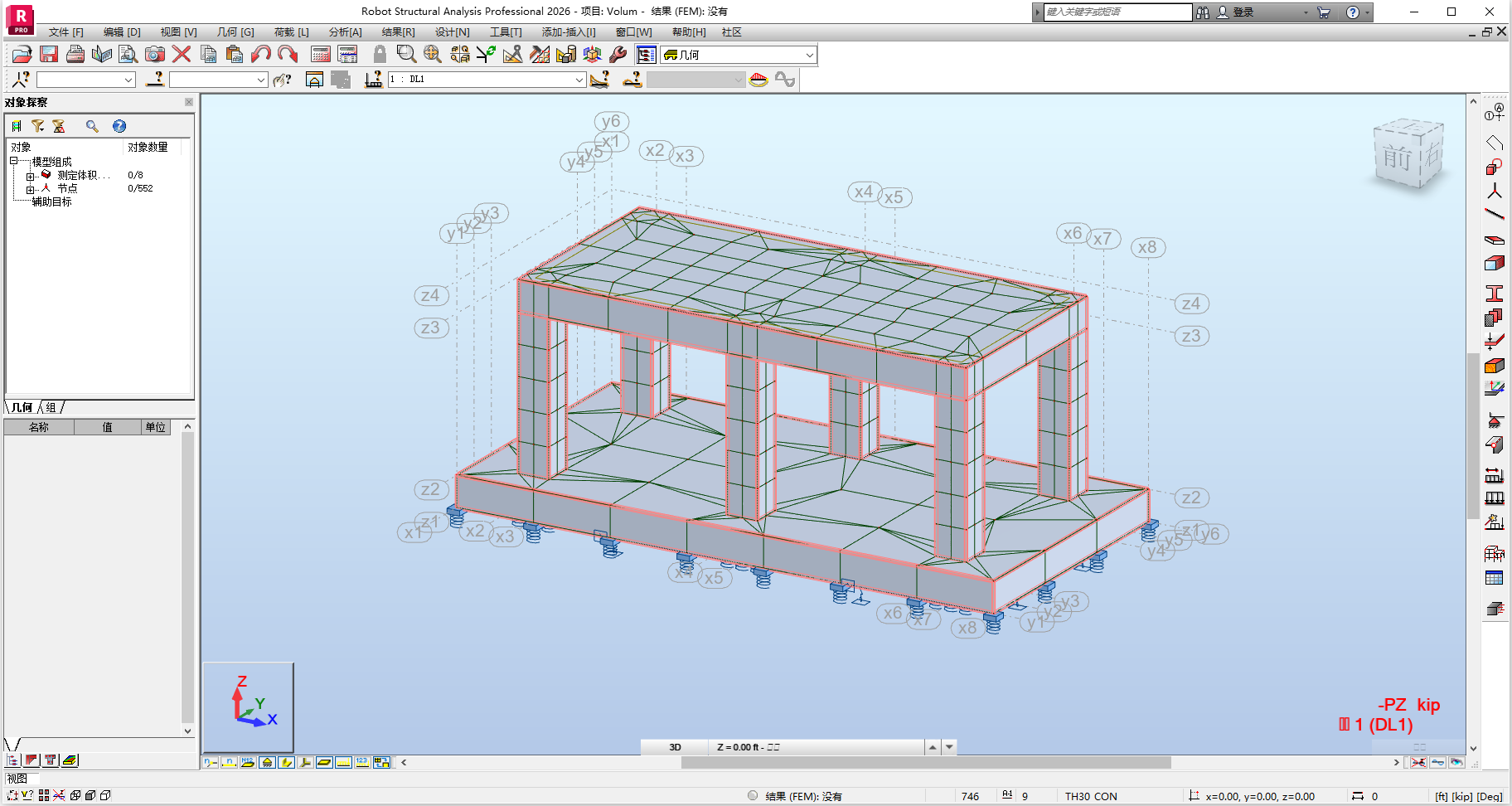Select the bar section I-beam tool

pos(1495,294)
